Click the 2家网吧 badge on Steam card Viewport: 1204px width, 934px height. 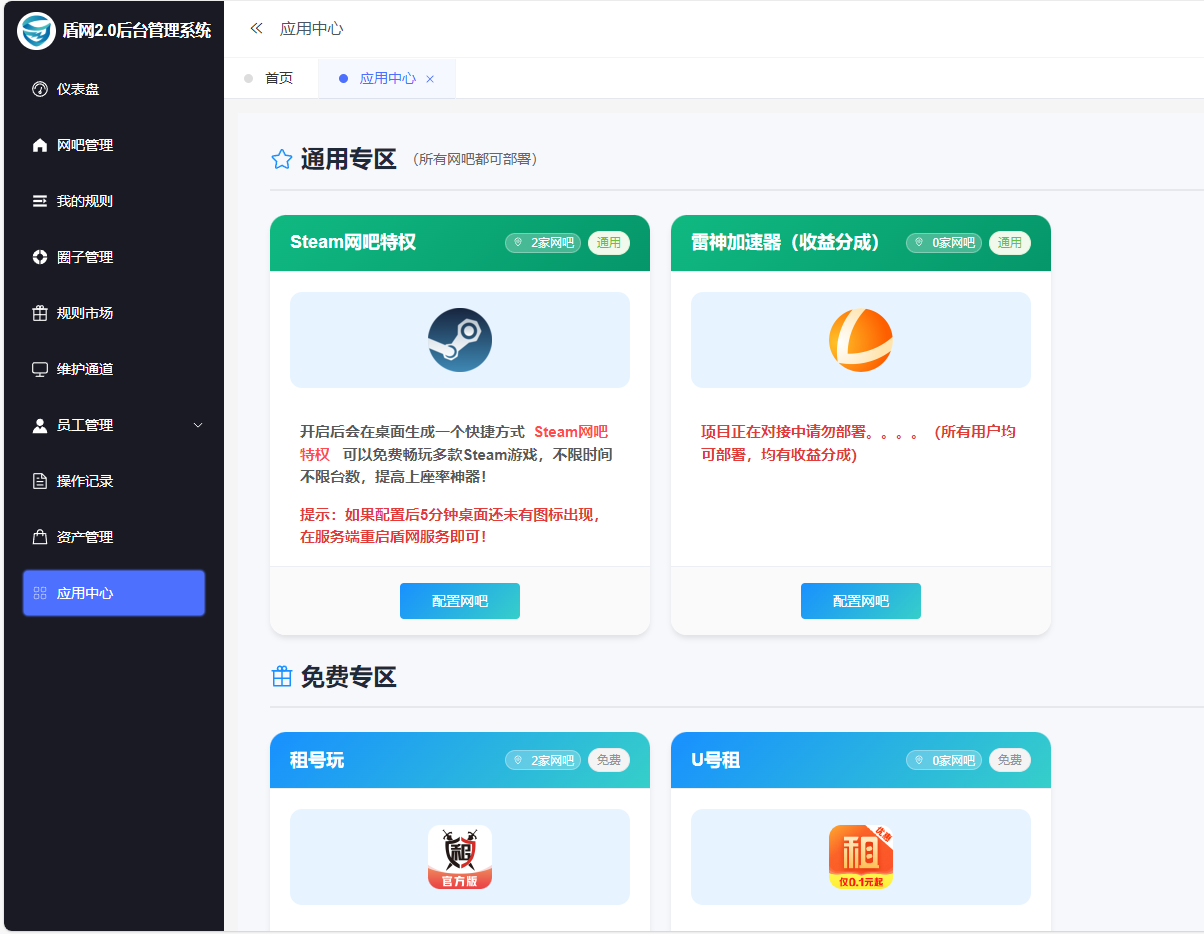[543, 243]
